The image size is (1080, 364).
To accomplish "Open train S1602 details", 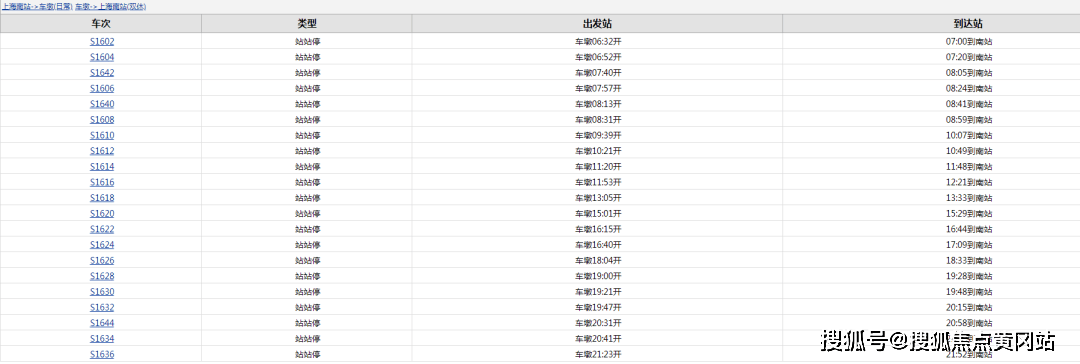I will tap(102, 41).
